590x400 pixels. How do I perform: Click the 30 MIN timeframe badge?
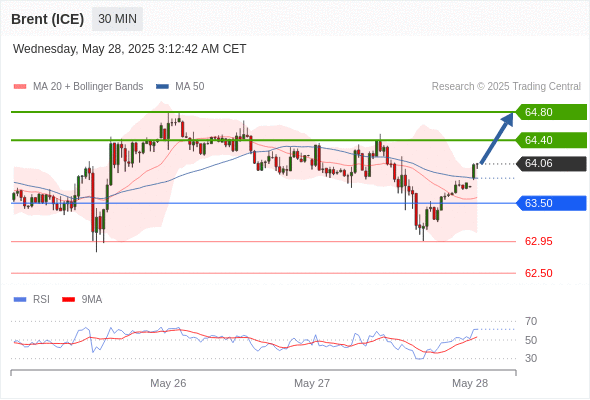117,19
